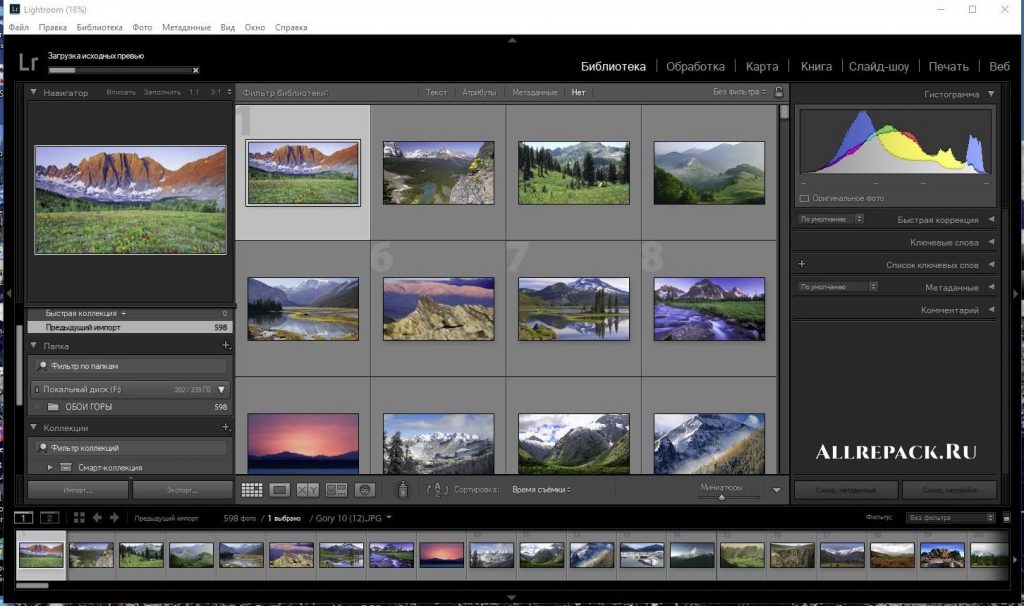
Task: Switch to the second monitor display button
Action: [48, 518]
